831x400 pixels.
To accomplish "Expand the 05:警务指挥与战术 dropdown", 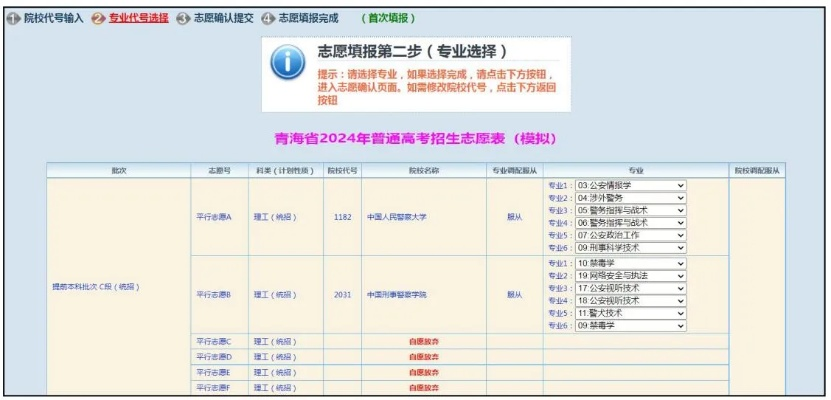I will point(631,210).
